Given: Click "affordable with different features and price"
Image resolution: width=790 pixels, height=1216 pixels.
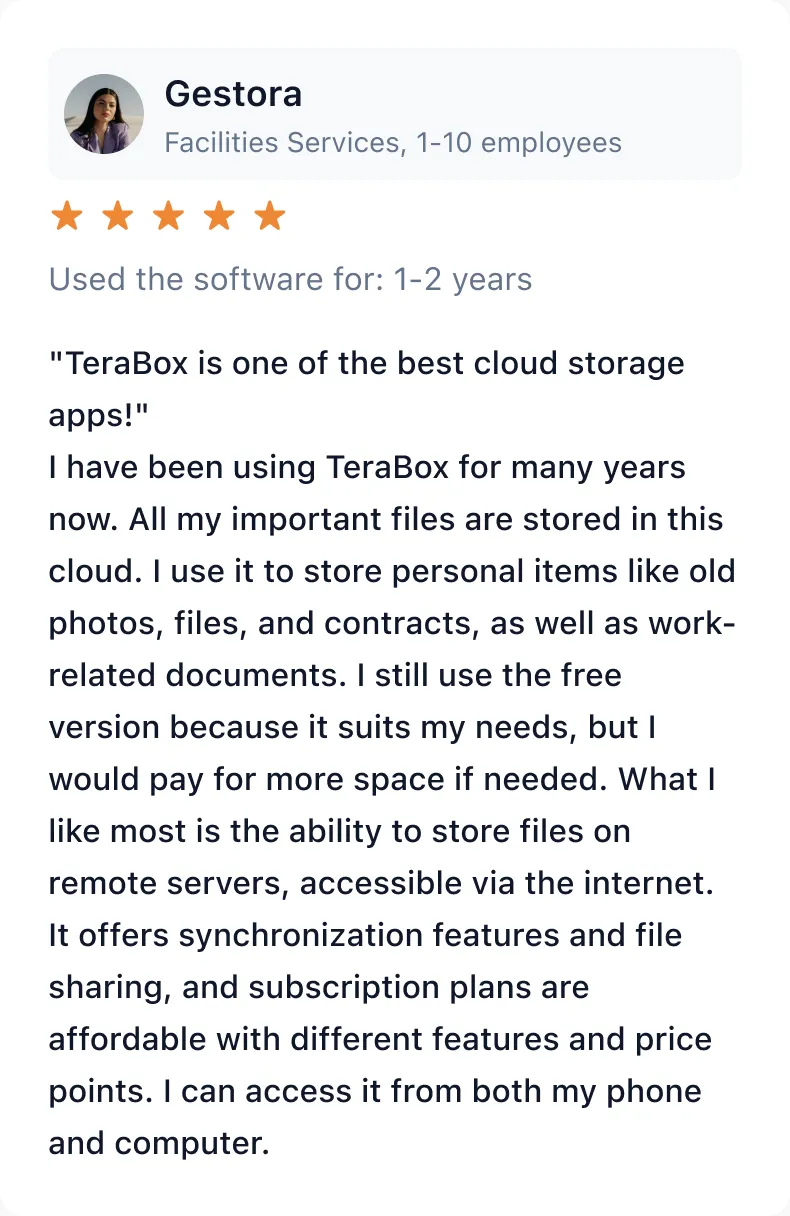Looking at the screenshot, I should pyautogui.click(x=380, y=1039).
